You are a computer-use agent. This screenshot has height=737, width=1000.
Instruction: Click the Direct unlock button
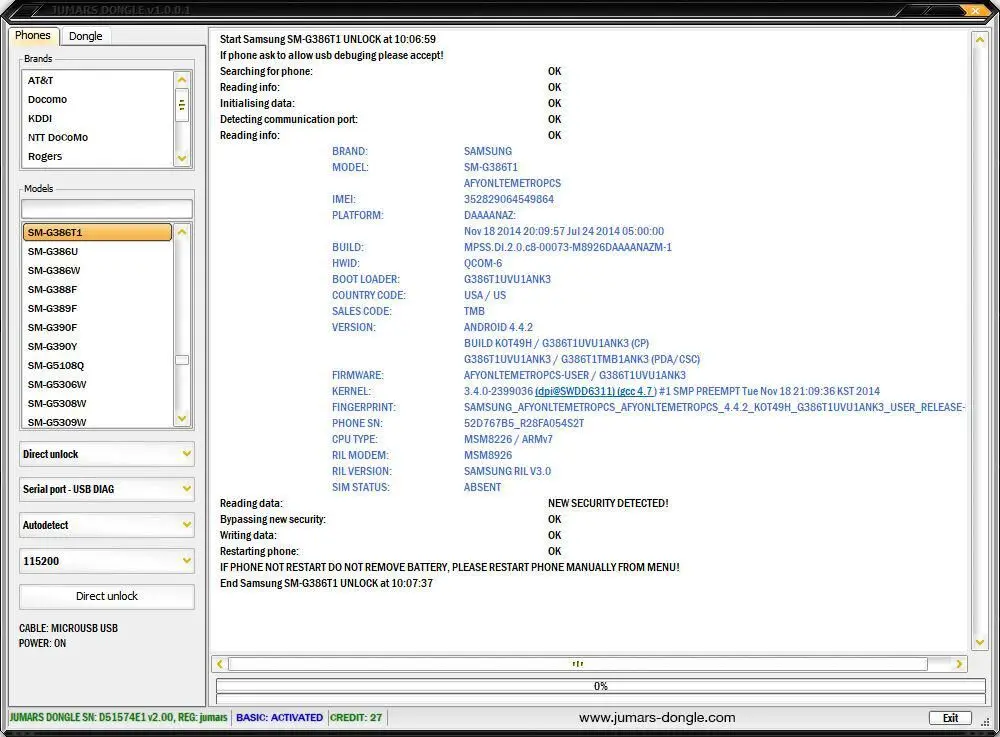click(107, 597)
